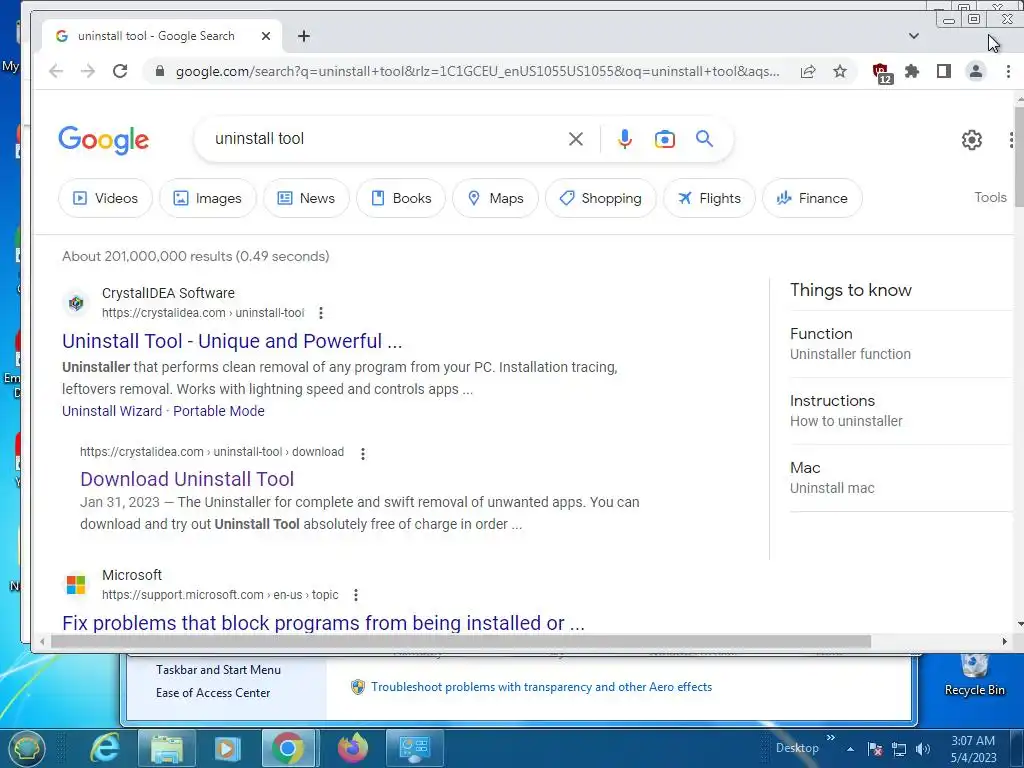This screenshot has width=1024, height=768.
Task: Toggle the Chrome side panel icon
Action: point(944,71)
